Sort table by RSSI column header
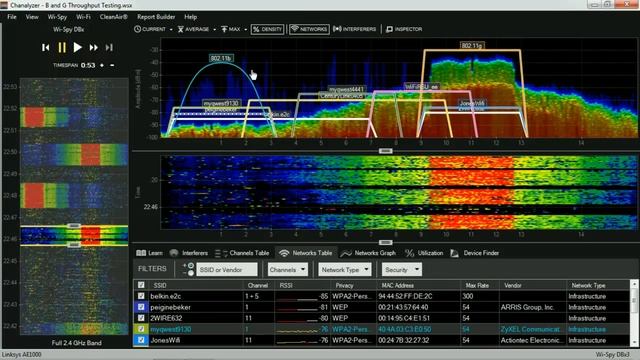640x360 pixels. pos(286,285)
